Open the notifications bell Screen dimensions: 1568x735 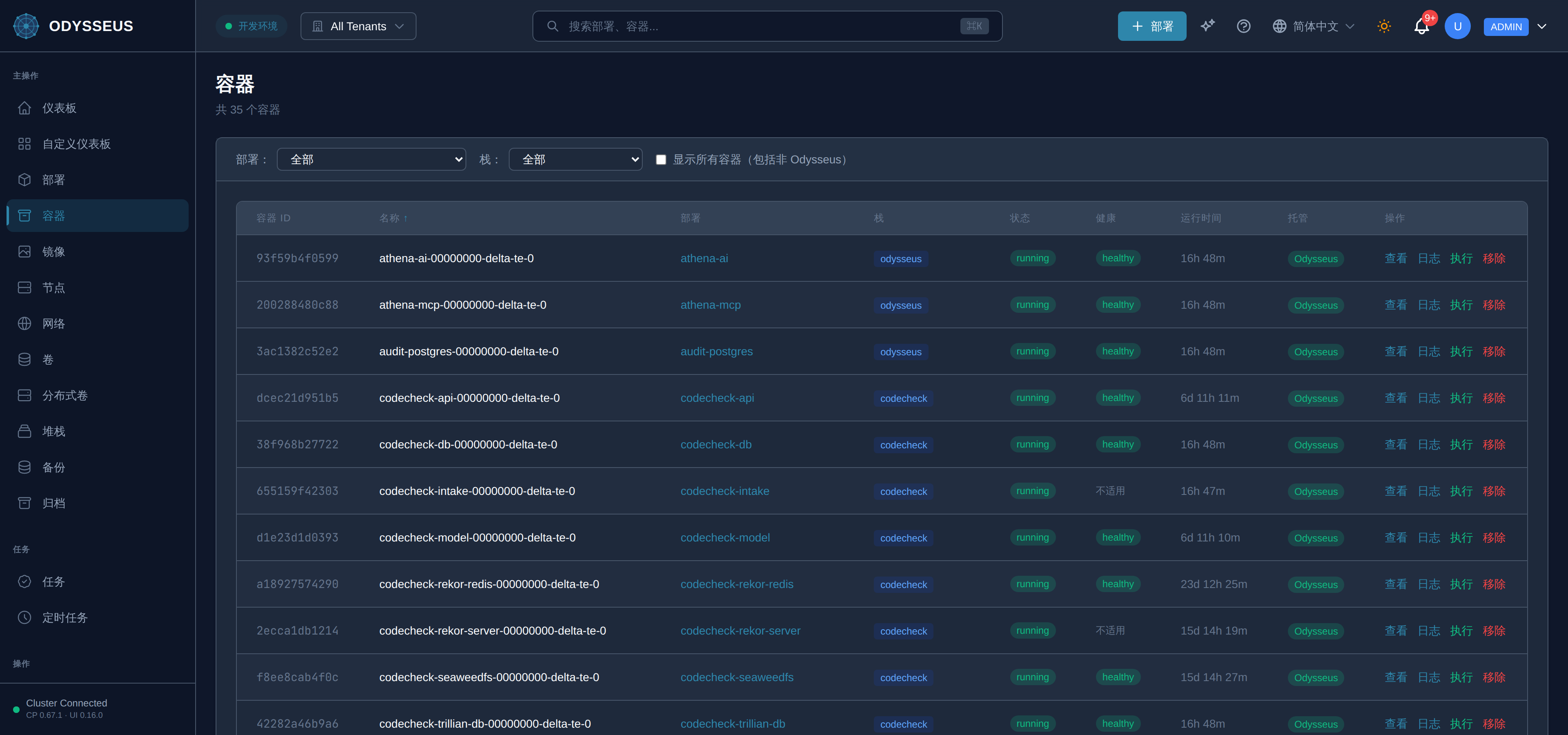tap(1421, 27)
